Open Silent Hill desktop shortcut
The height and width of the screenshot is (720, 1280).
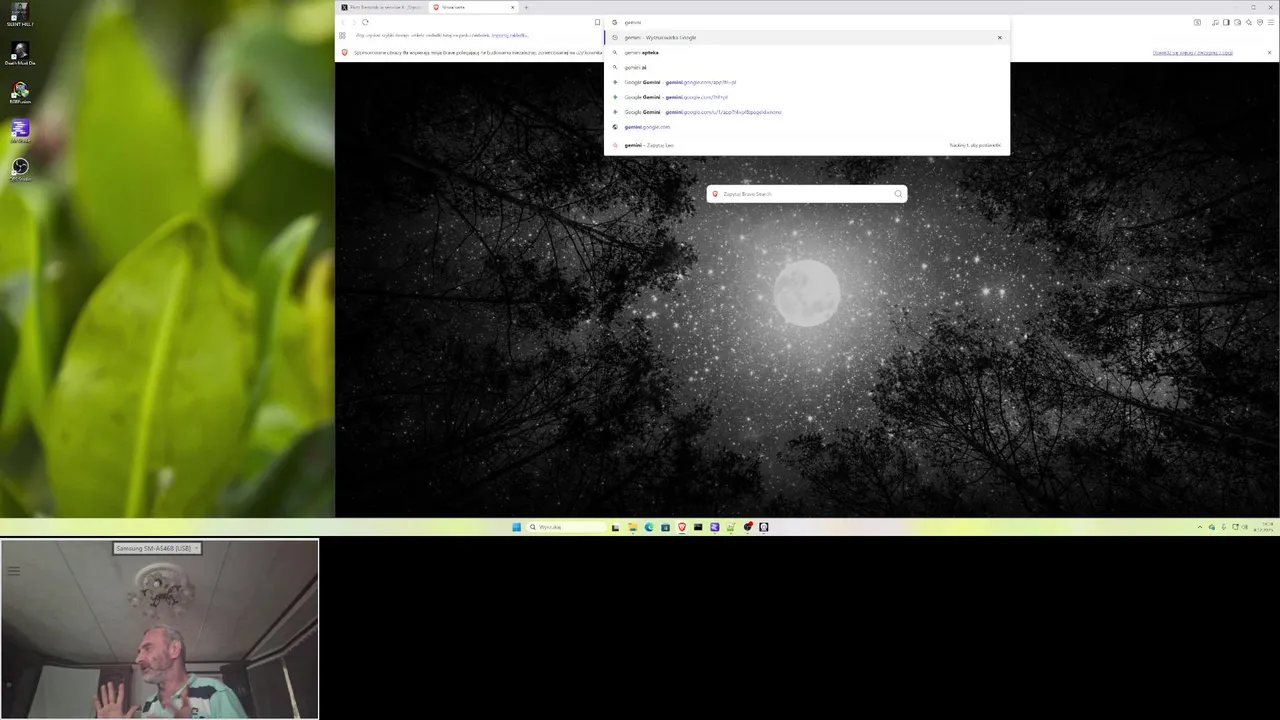[x=20, y=15]
